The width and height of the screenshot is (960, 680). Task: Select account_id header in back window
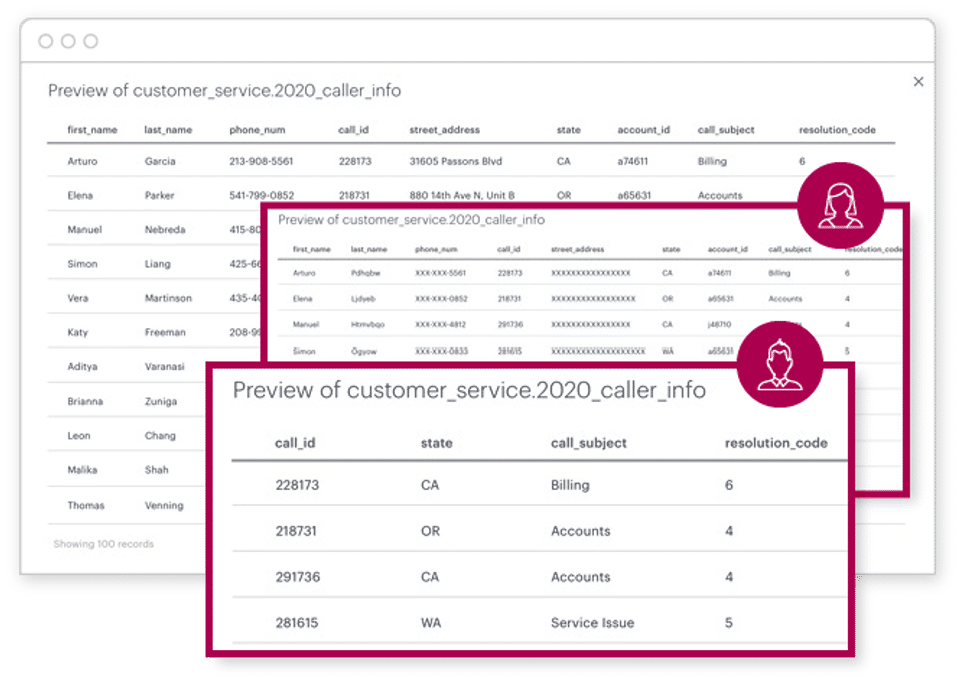point(643,130)
